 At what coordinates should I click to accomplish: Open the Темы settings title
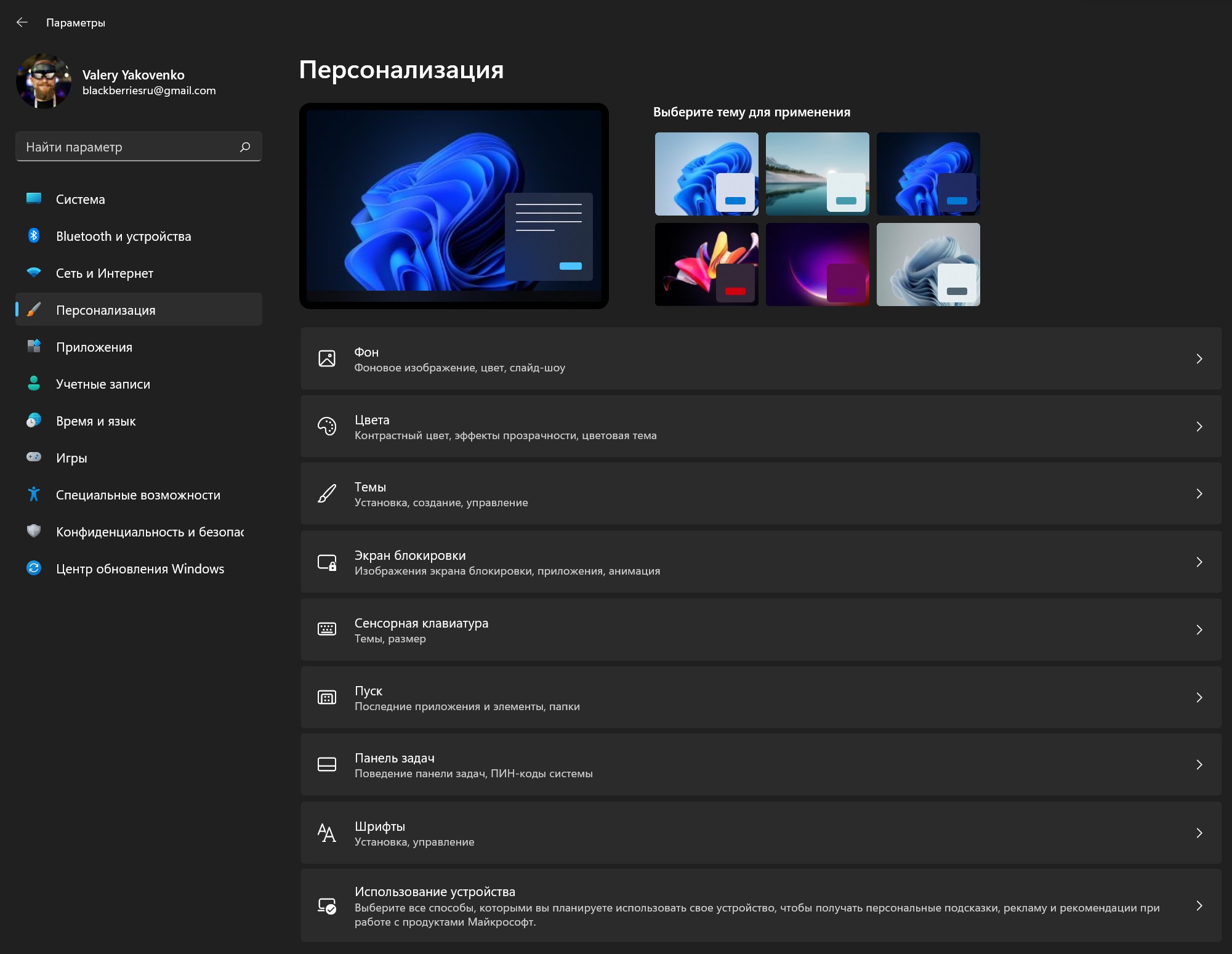(370, 487)
